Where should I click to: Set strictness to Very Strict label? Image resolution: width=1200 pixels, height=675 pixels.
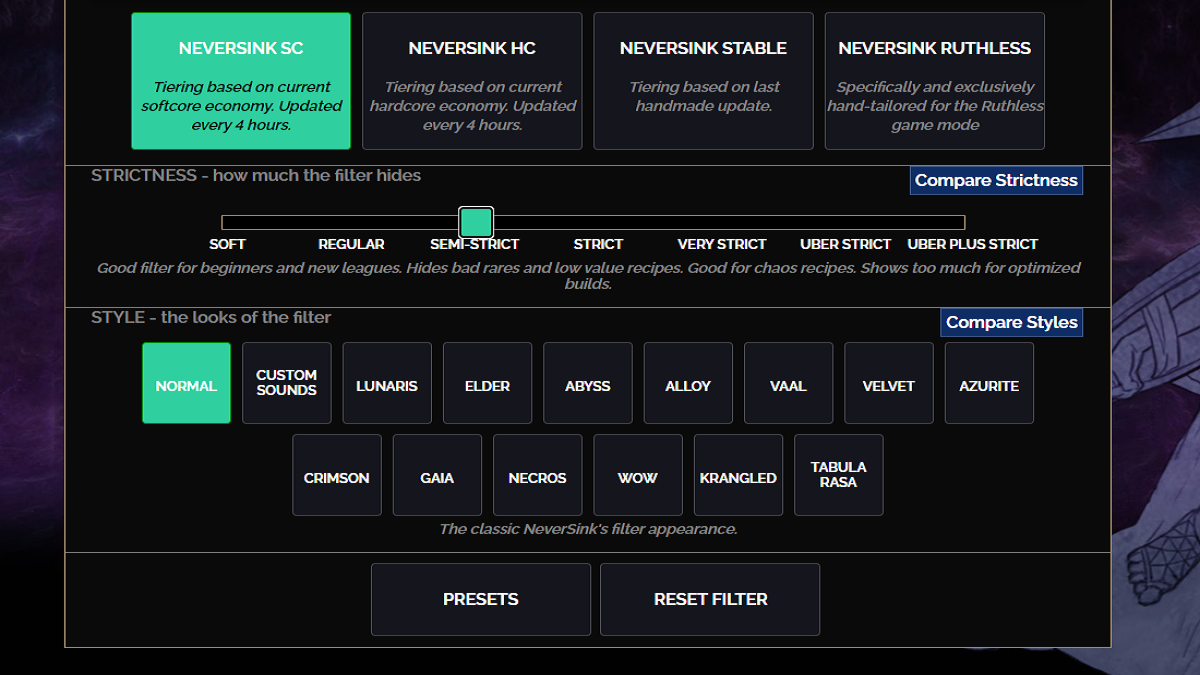[x=721, y=244]
